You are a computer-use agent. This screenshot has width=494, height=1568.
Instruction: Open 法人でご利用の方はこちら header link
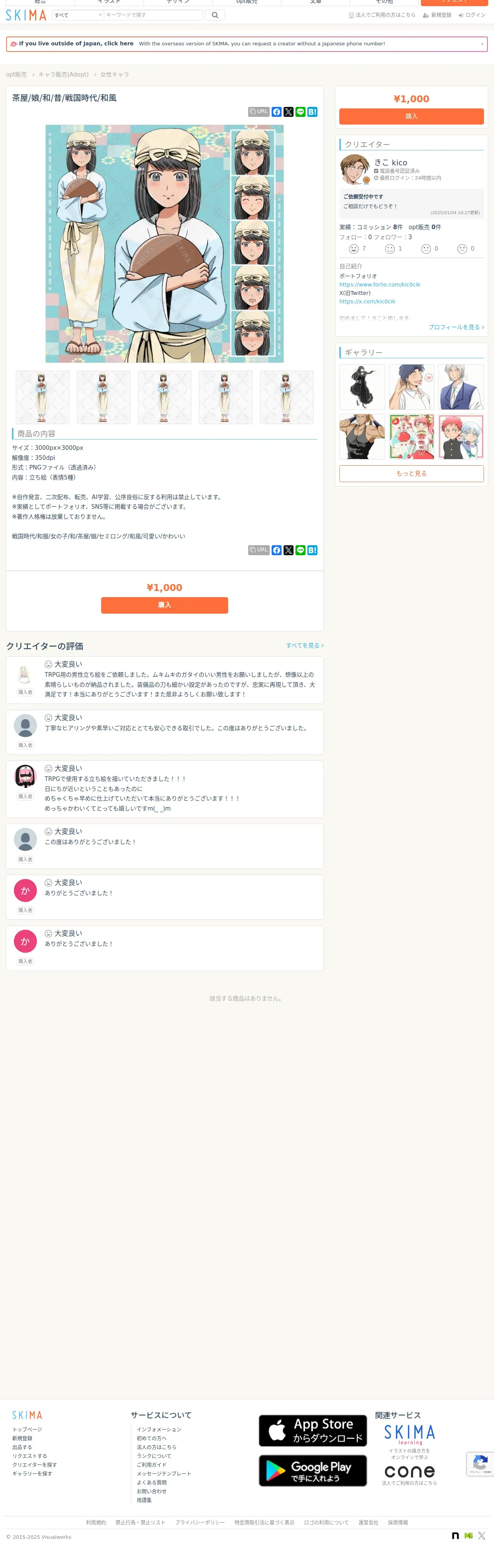382,15
